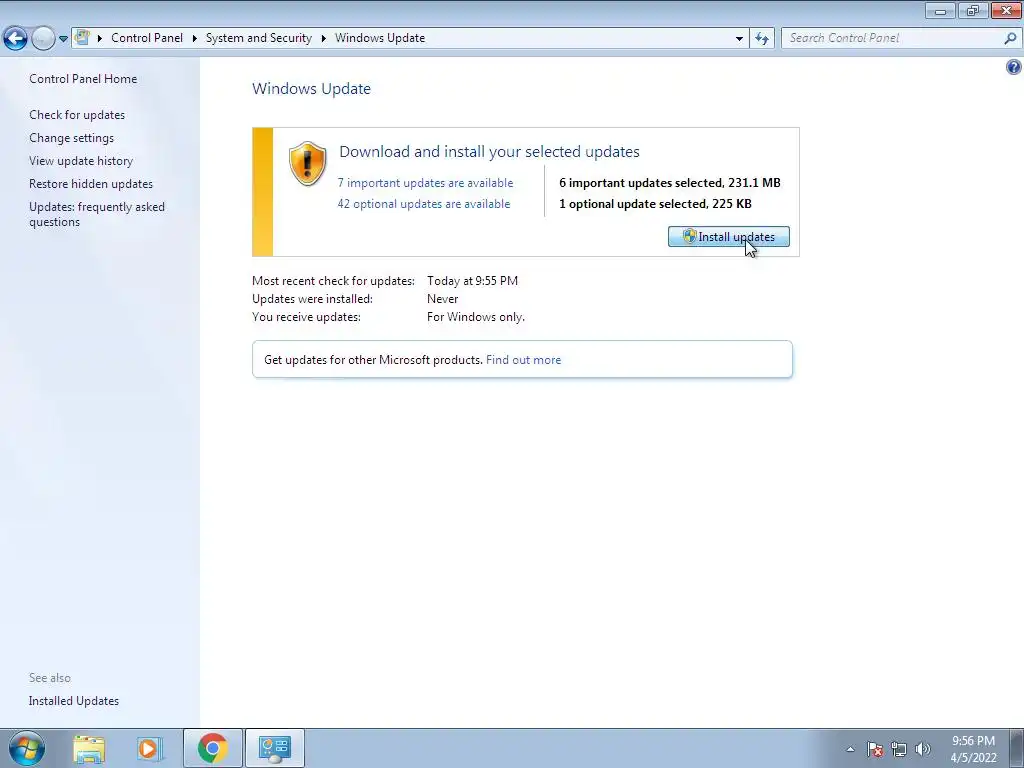The image size is (1024, 768).
Task: Click the yellow warning shield icon
Action: click(x=307, y=163)
